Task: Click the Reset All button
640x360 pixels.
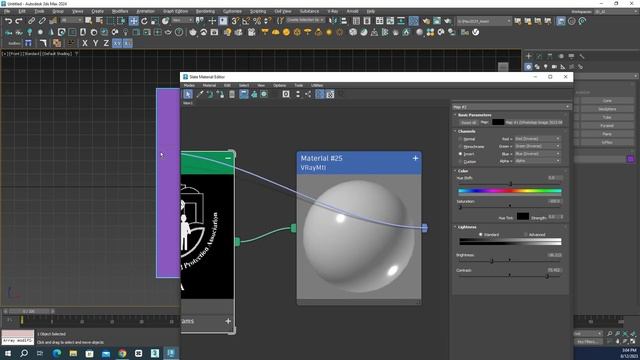Action: tap(468, 122)
